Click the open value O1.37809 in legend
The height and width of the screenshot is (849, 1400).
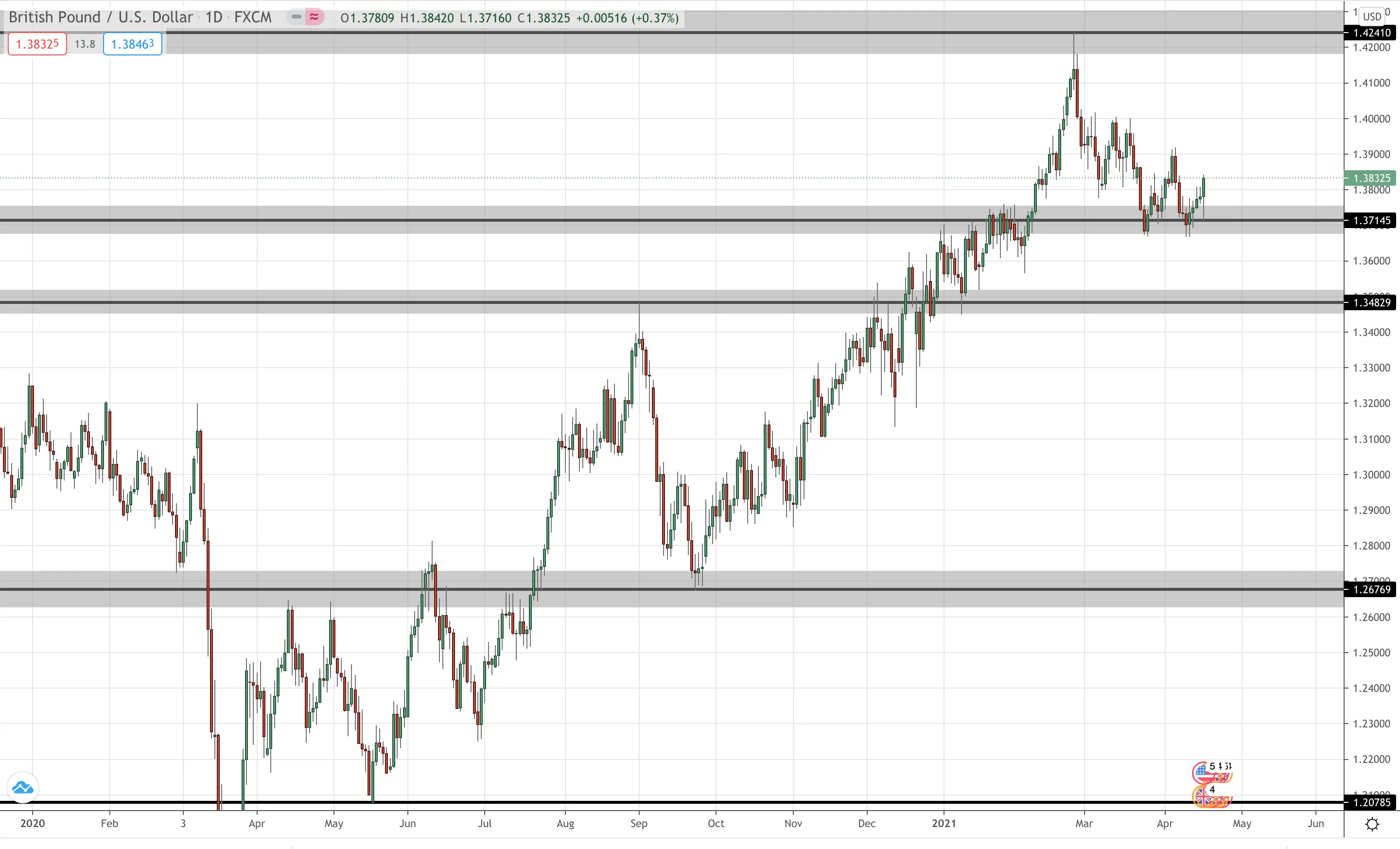click(367, 18)
